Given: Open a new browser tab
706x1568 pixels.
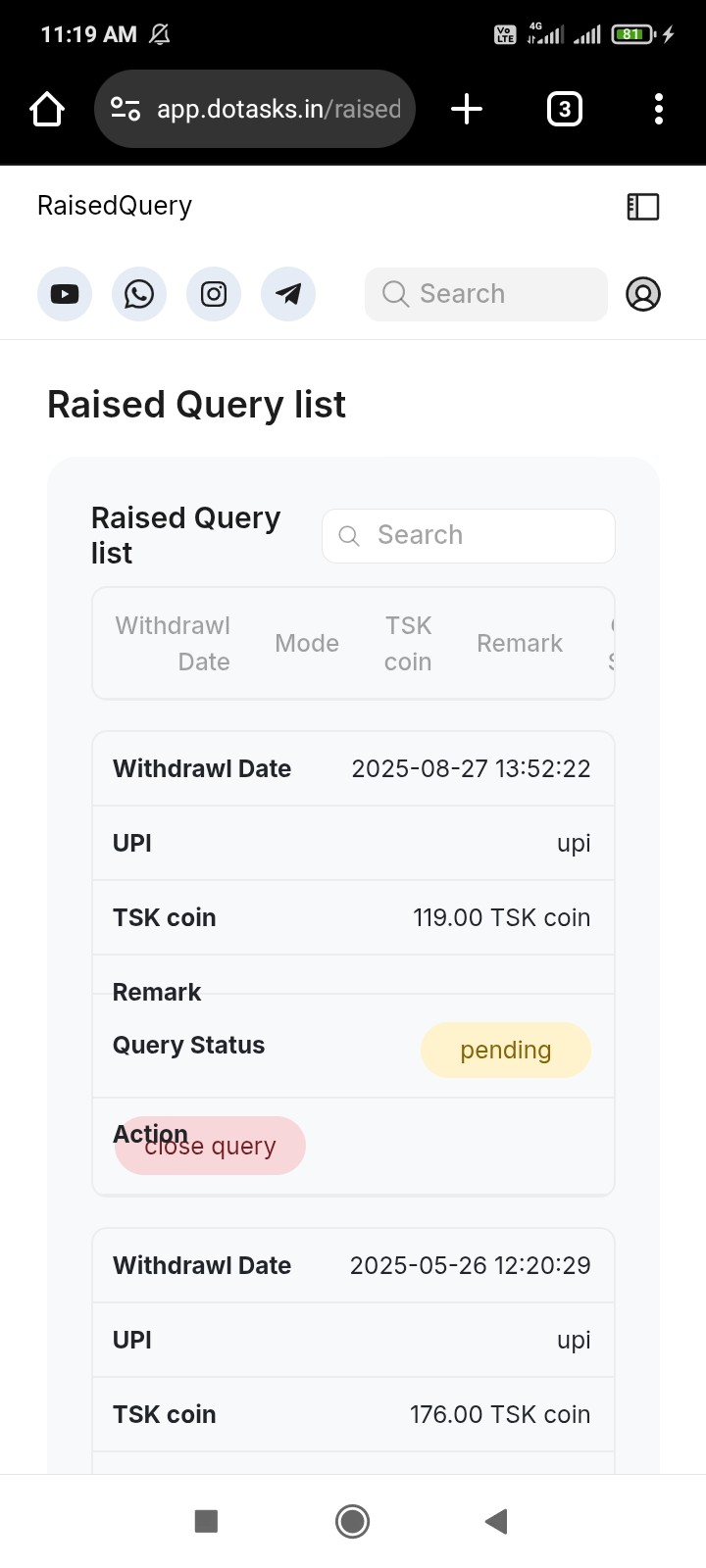Looking at the screenshot, I should pyautogui.click(x=467, y=109).
